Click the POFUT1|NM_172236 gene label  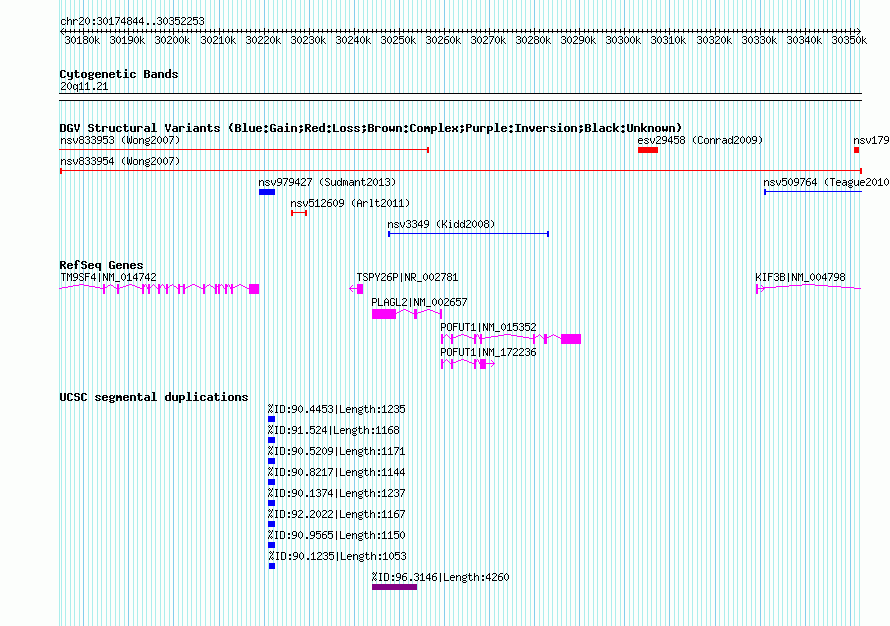pyautogui.click(x=488, y=352)
